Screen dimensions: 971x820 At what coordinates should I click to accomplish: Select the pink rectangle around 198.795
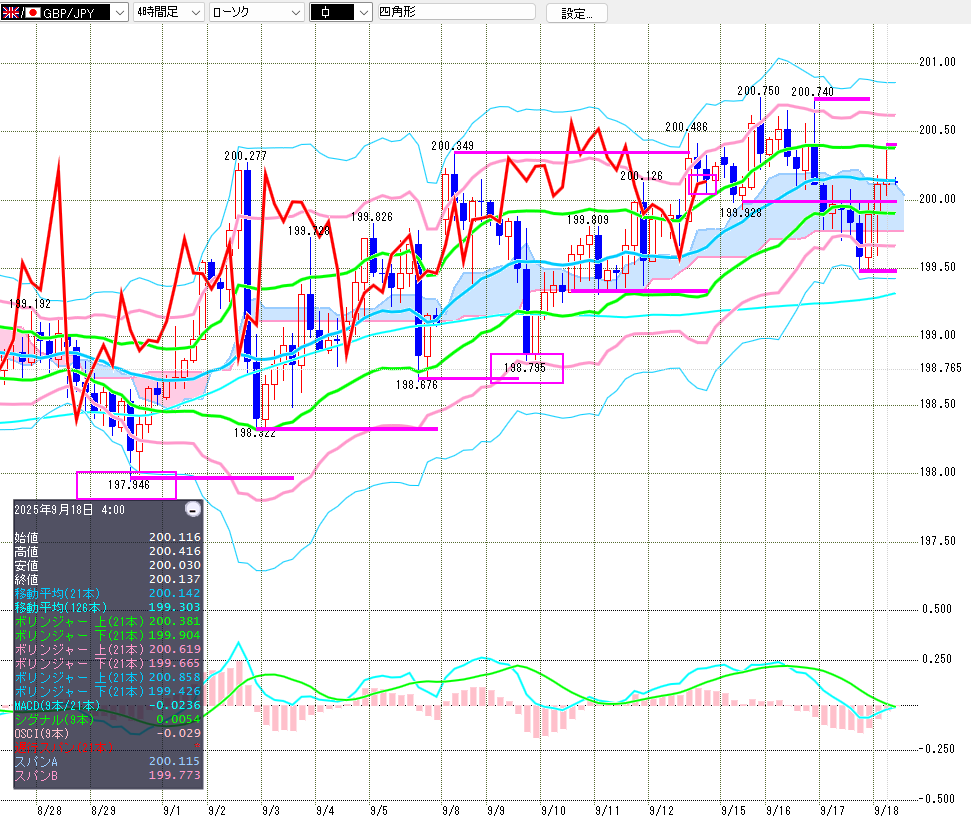point(526,368)
